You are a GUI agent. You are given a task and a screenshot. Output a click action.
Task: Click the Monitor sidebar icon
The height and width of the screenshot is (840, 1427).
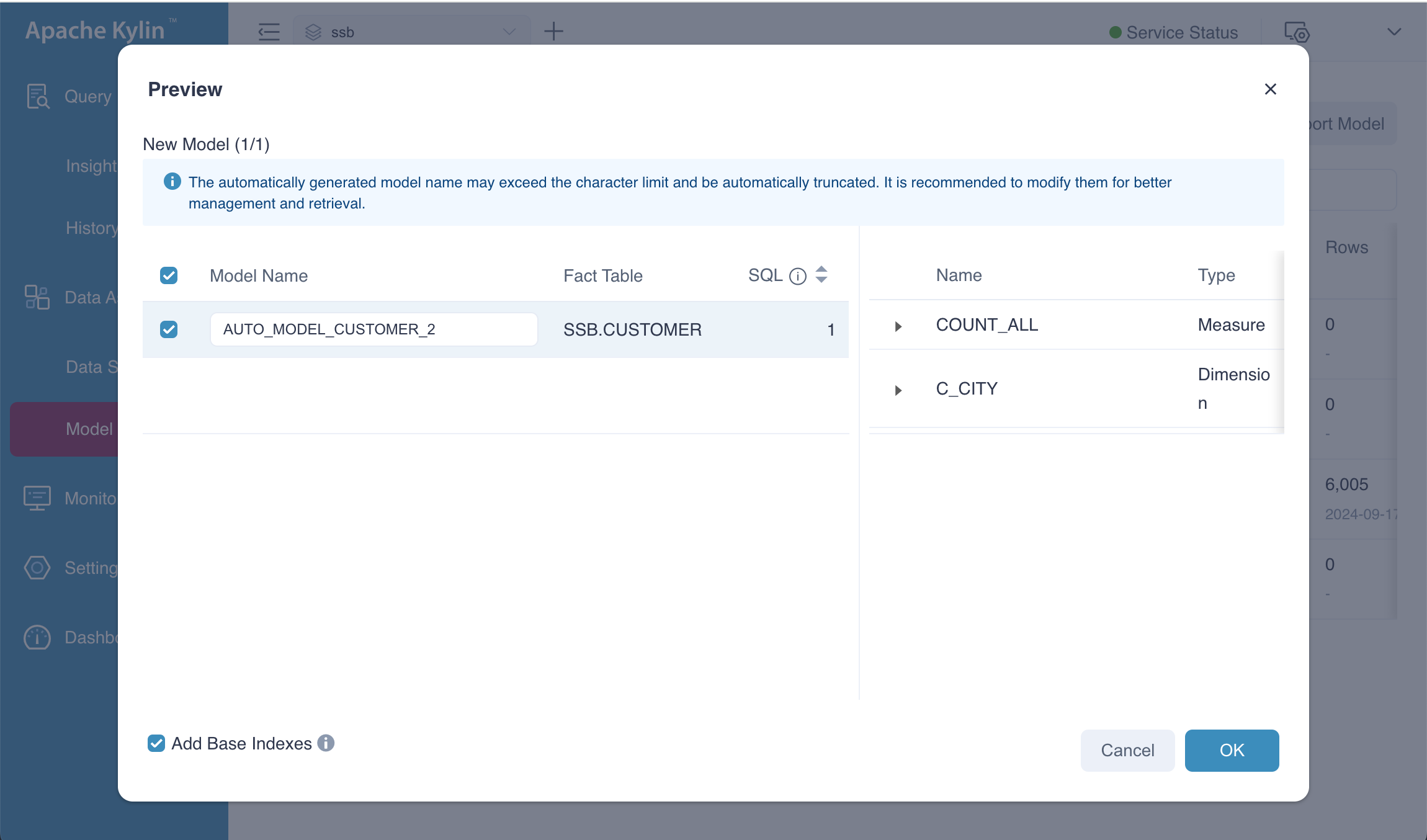pos(37,498)
